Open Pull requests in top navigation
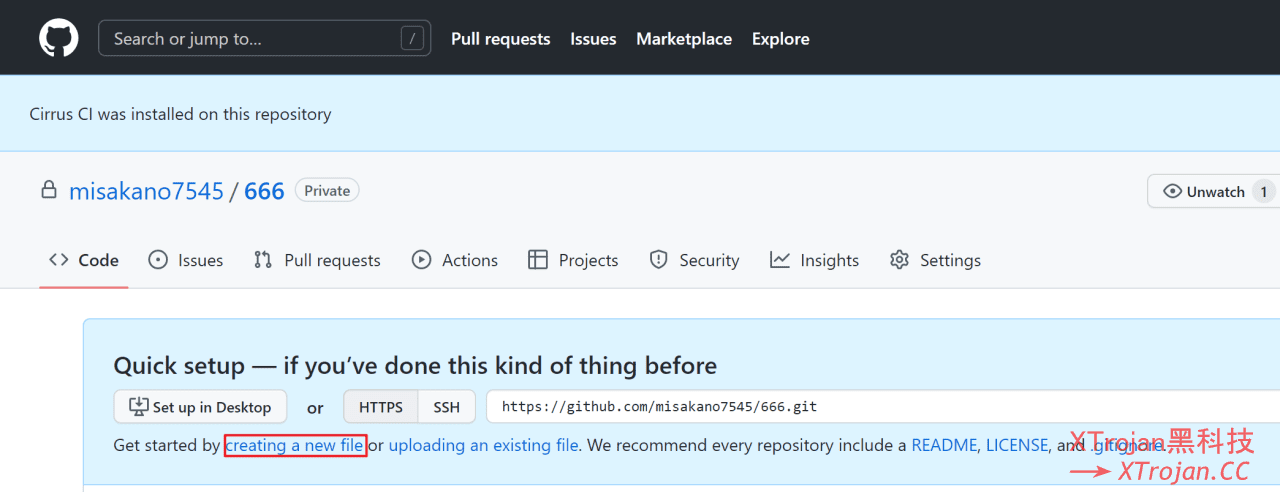Image resolution: width=1280 pixels, height=492 pixels. 500,39
